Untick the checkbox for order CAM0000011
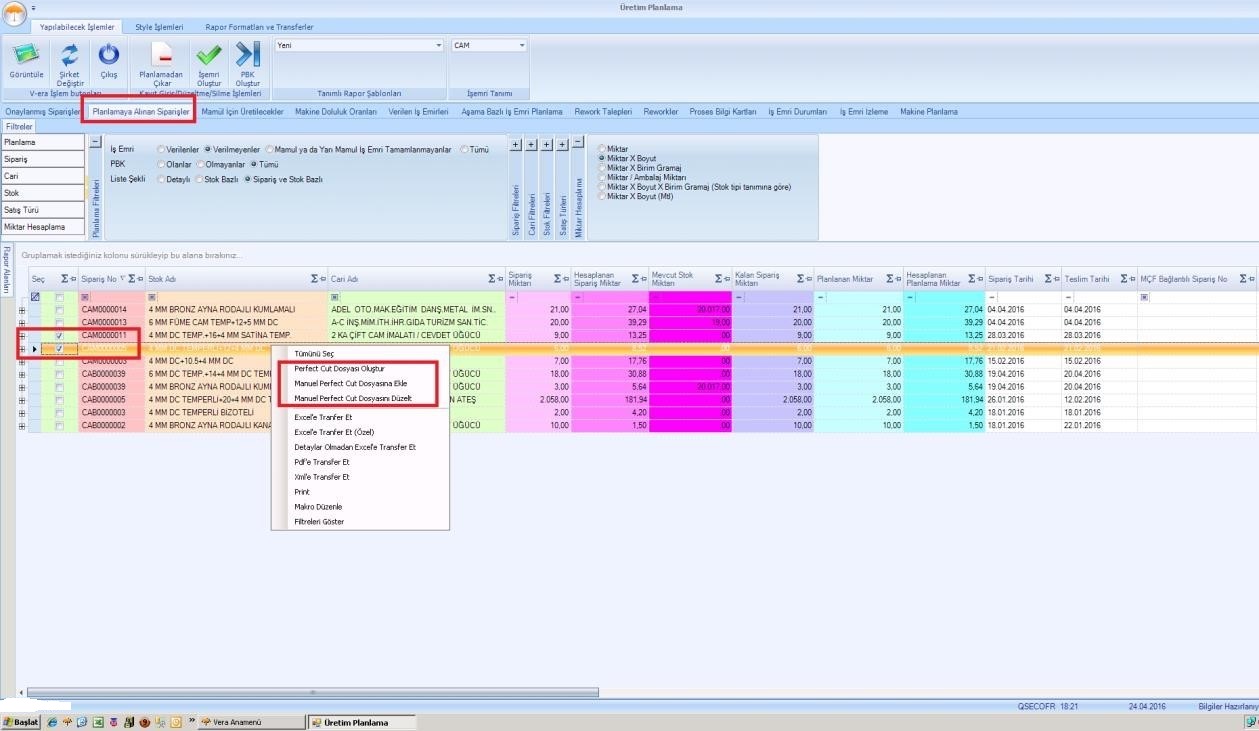 pos(59,336)
